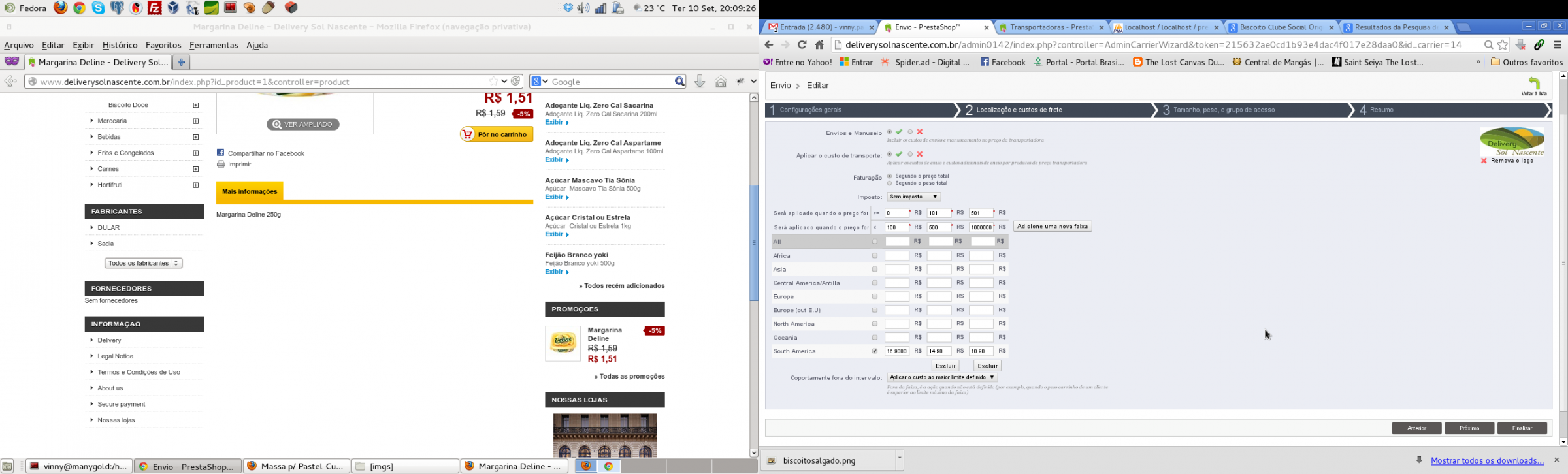This screenshot has width=1568, height=474.
Task: Open the Dropbox tray icon
Action: (x=568, y=8)
